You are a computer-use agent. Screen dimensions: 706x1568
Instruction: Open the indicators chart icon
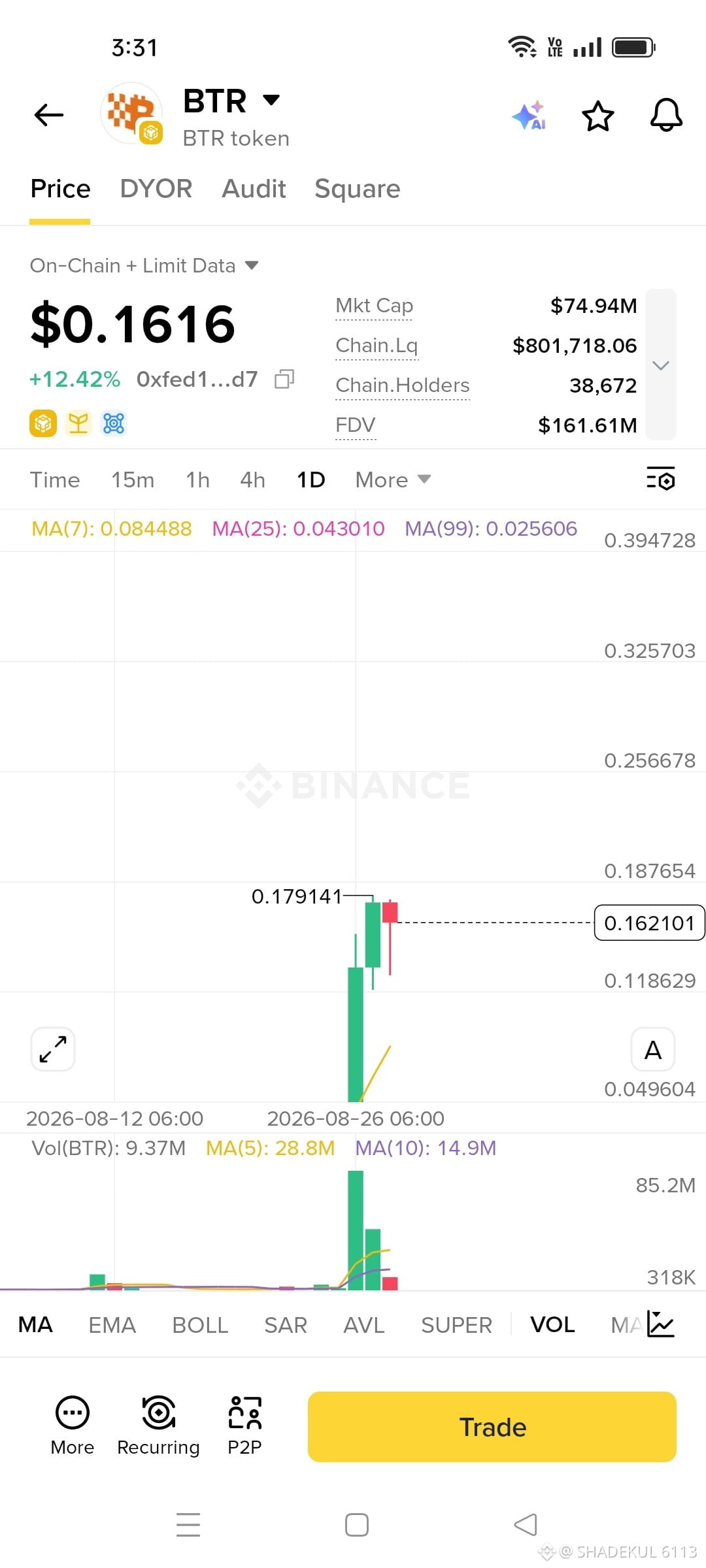660,1324
